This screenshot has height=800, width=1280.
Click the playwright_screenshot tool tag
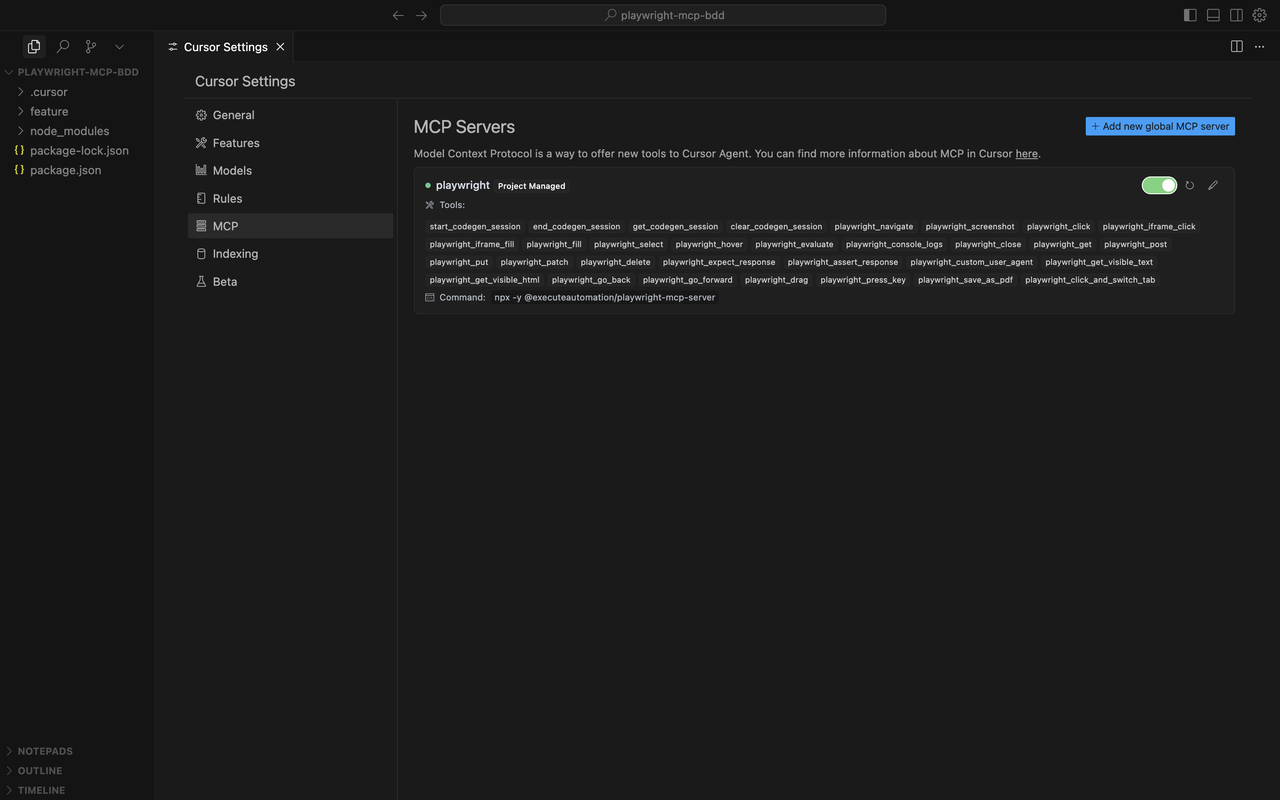tap(970, 227)
